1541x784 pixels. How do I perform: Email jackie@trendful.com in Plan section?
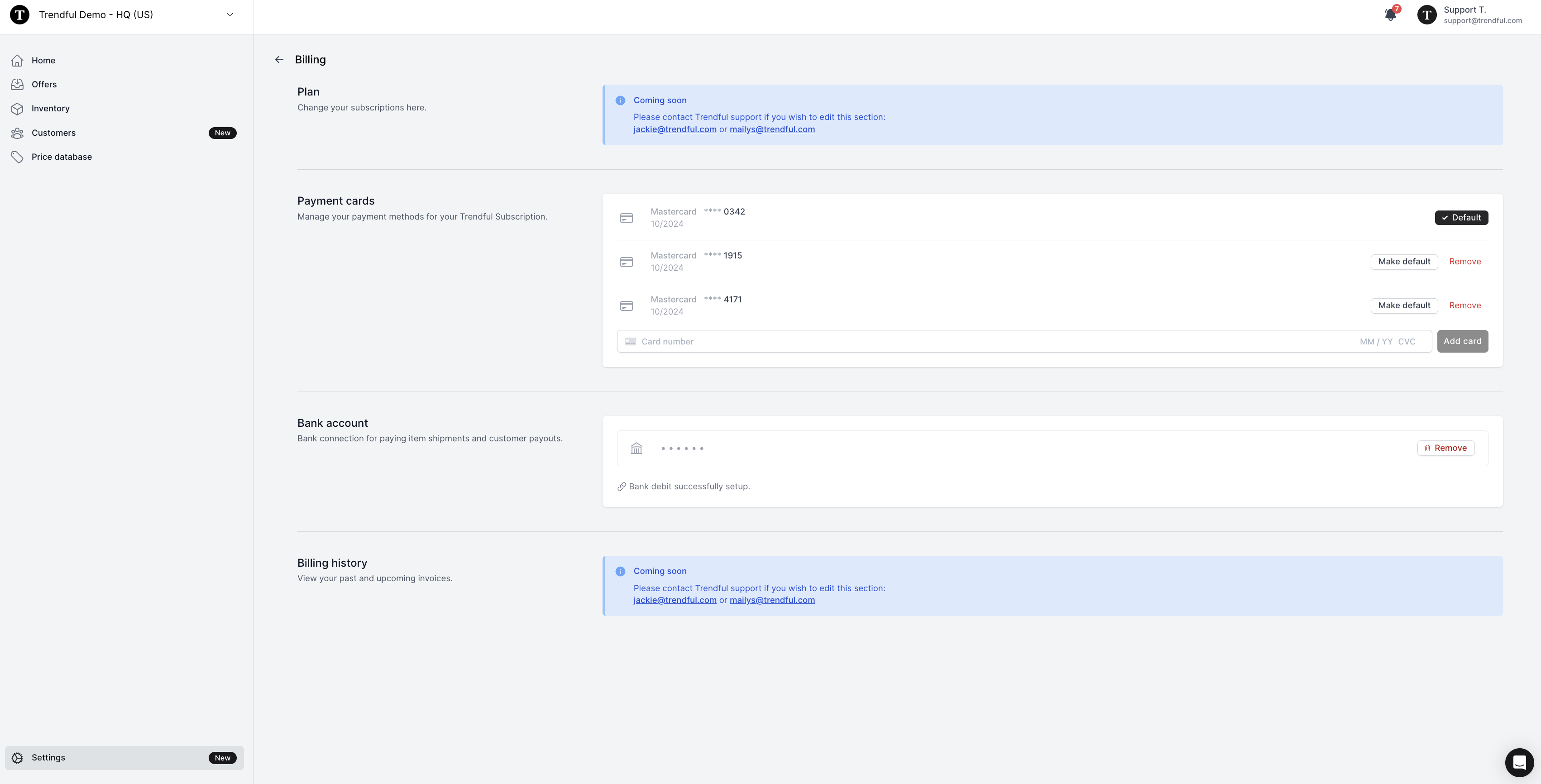coord(675,129)
